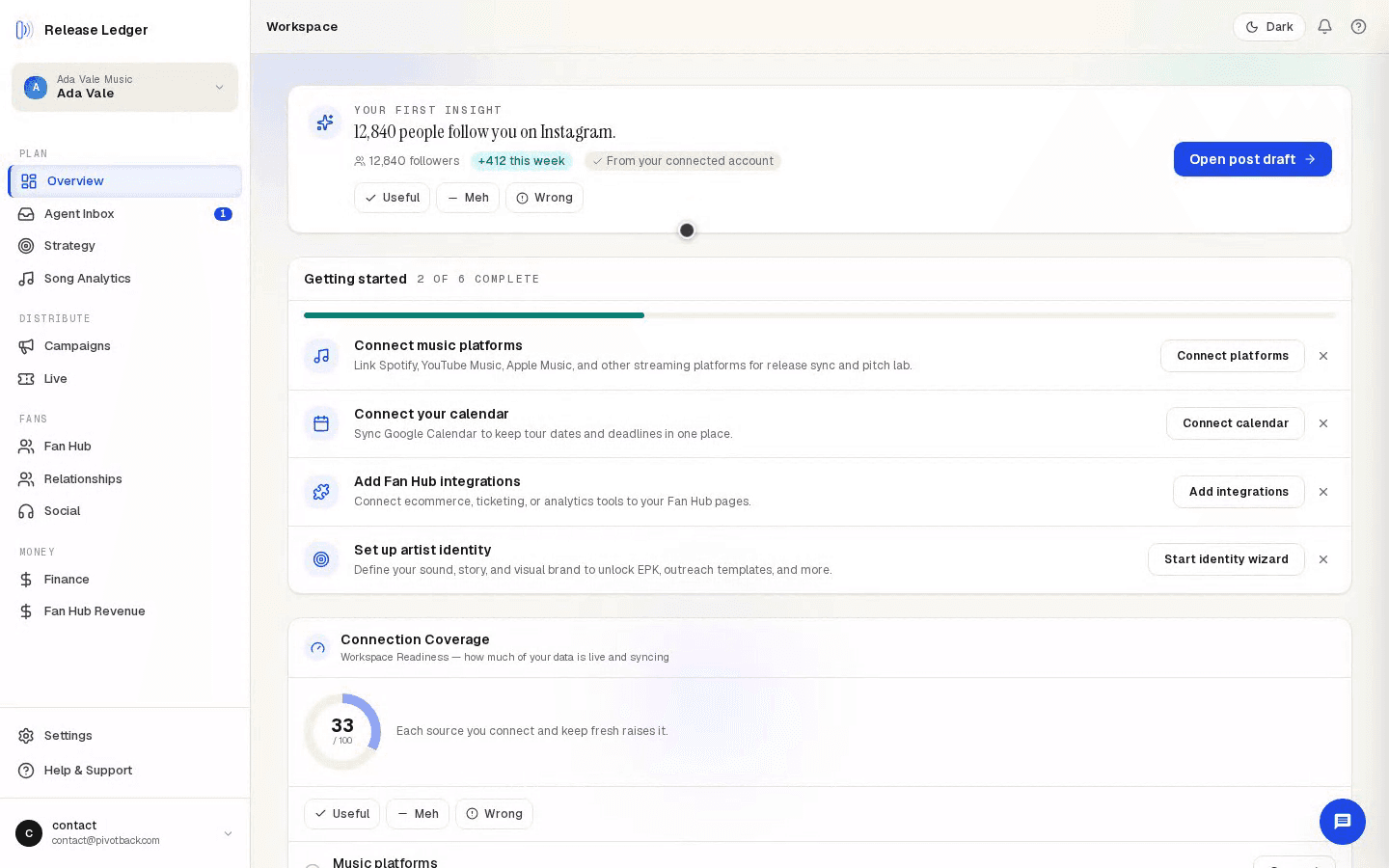Click Start identity wizard button
This screenshot has width=1389, height=868.
(x=1226, y=559)
